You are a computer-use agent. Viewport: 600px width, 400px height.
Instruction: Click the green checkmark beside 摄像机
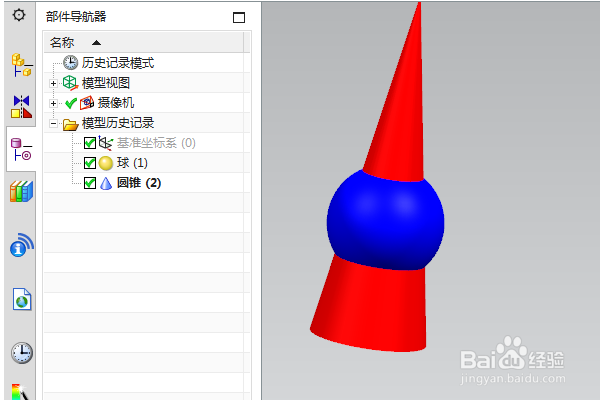71,103
